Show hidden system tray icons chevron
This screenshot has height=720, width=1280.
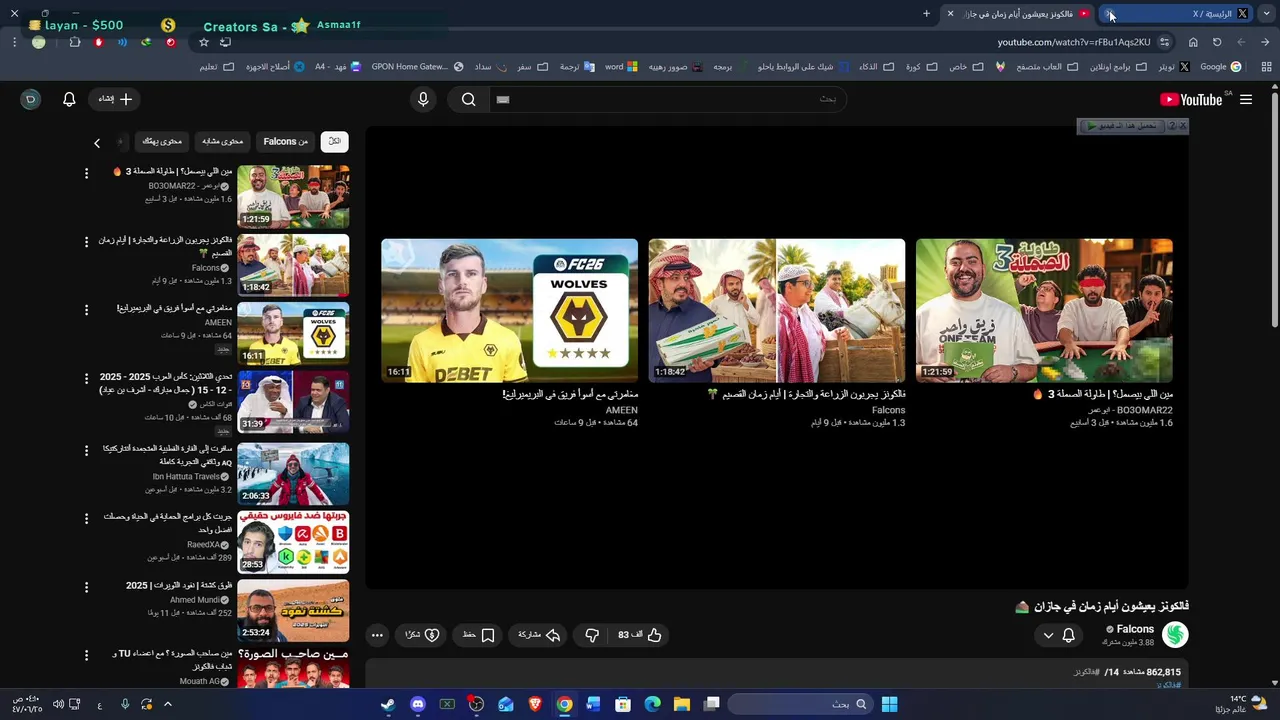coord(167,704)
